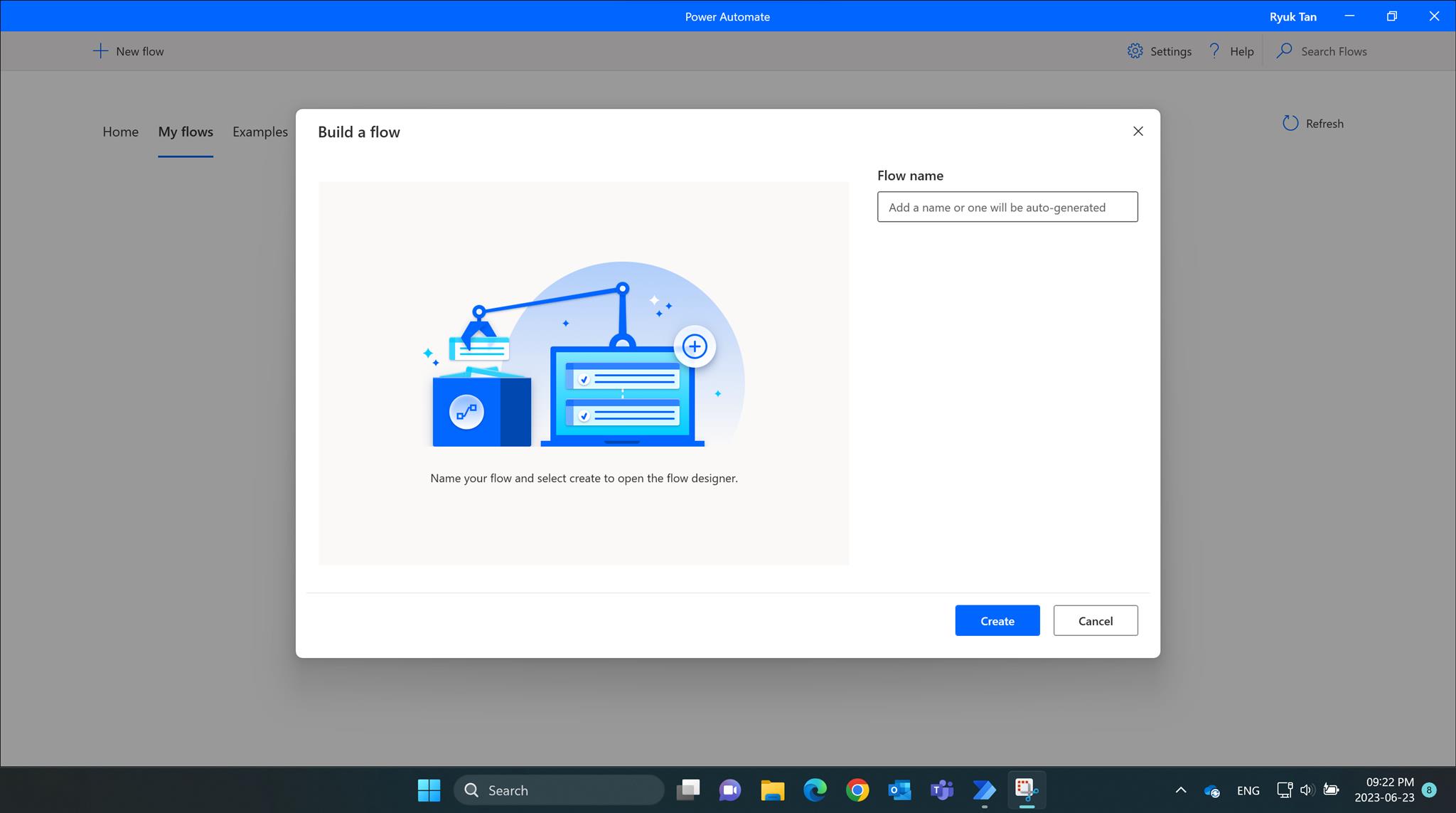Click the network display tray icon
This screenshot has height=813, width=1456.
click(1285, 790)
